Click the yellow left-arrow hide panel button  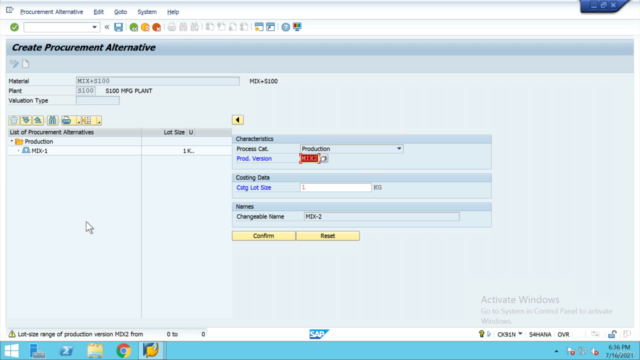click(238, 120)
